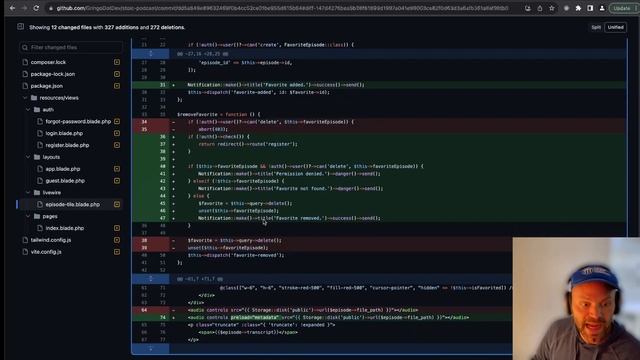Open guest.blade.php diff
This screenshot has width=640, height=360.
pos(65,180)
